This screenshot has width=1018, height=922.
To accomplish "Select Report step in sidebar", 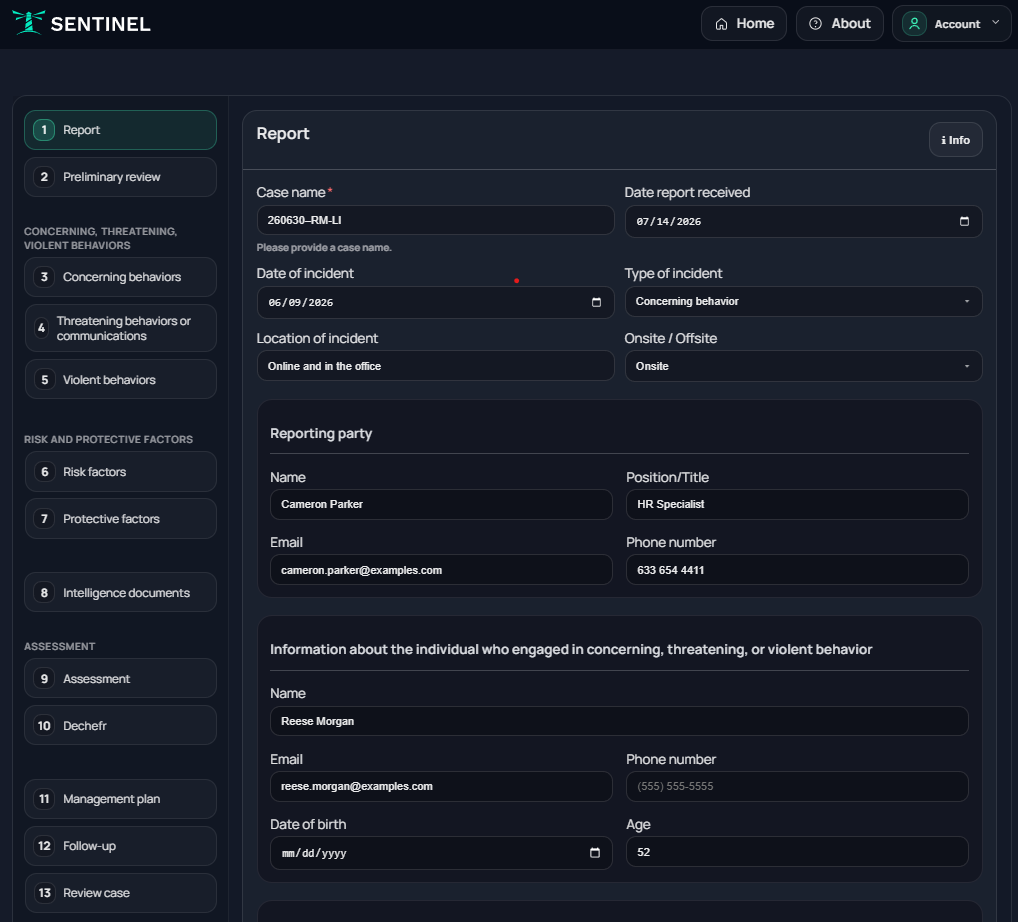I will coord(120,130).
